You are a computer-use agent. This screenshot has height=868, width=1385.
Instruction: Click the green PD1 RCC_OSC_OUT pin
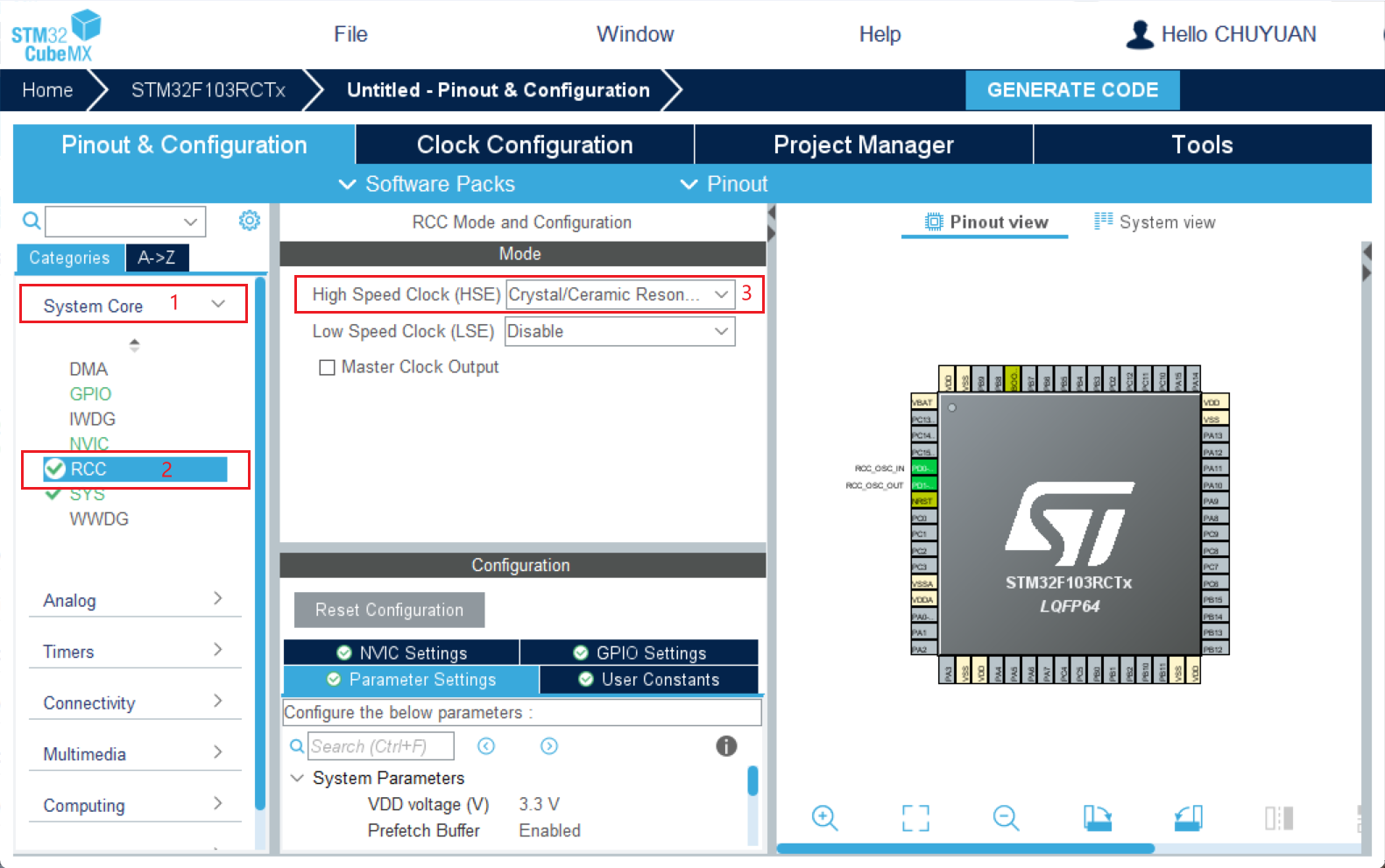pyautogui.click(x=924, y=483)
